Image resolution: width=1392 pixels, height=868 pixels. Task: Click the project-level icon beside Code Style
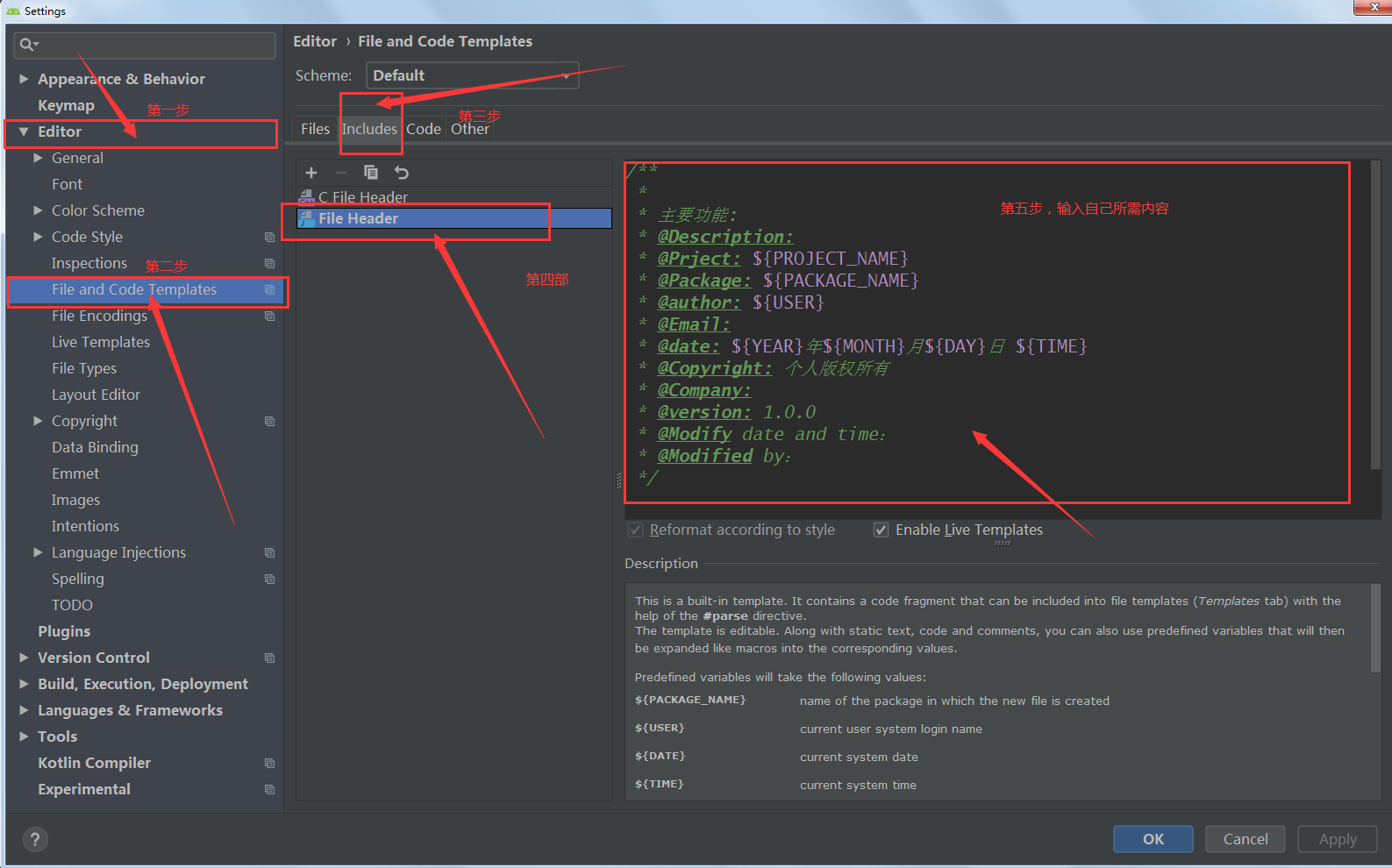tap(270, 237)
